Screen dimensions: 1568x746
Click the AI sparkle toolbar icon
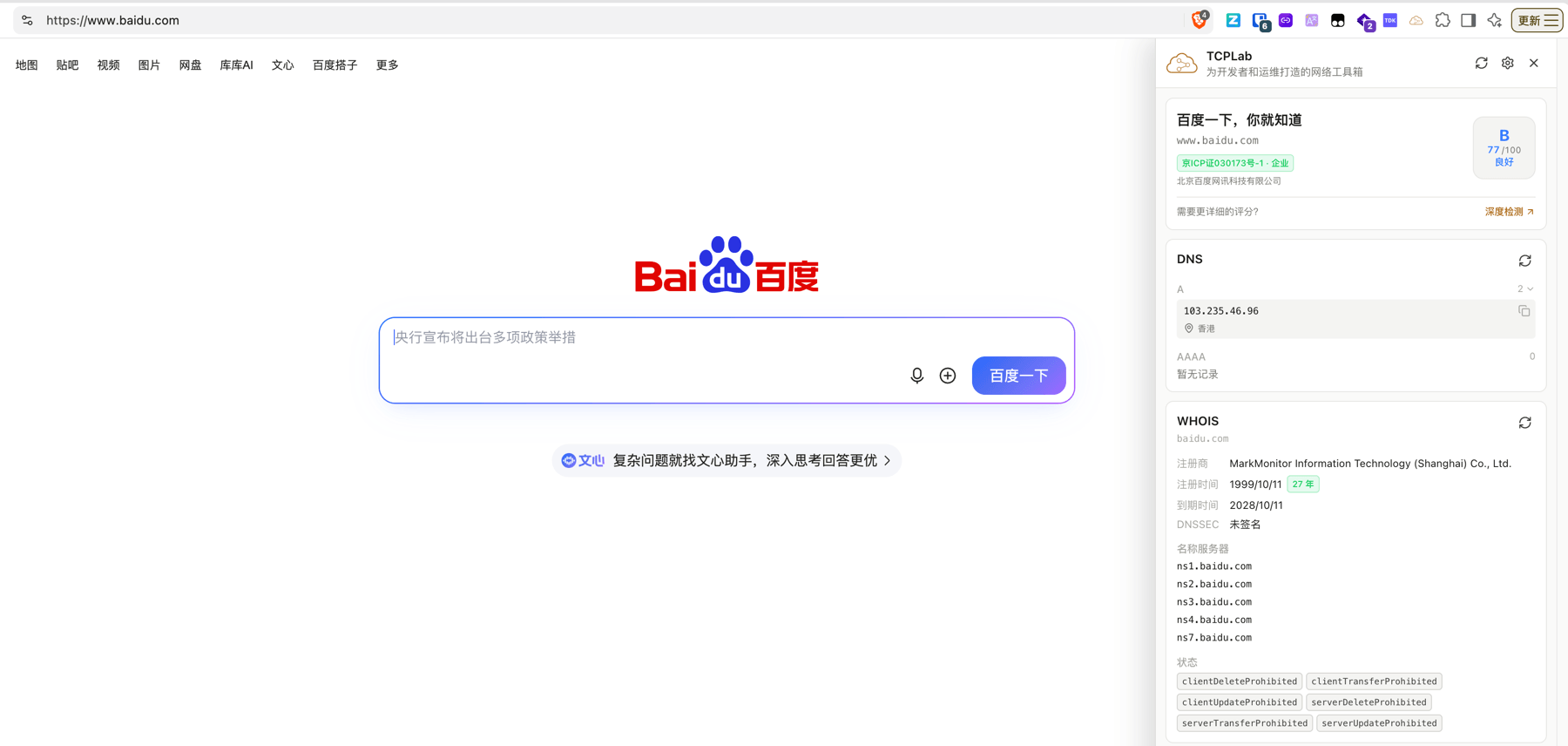point(1495,20)
